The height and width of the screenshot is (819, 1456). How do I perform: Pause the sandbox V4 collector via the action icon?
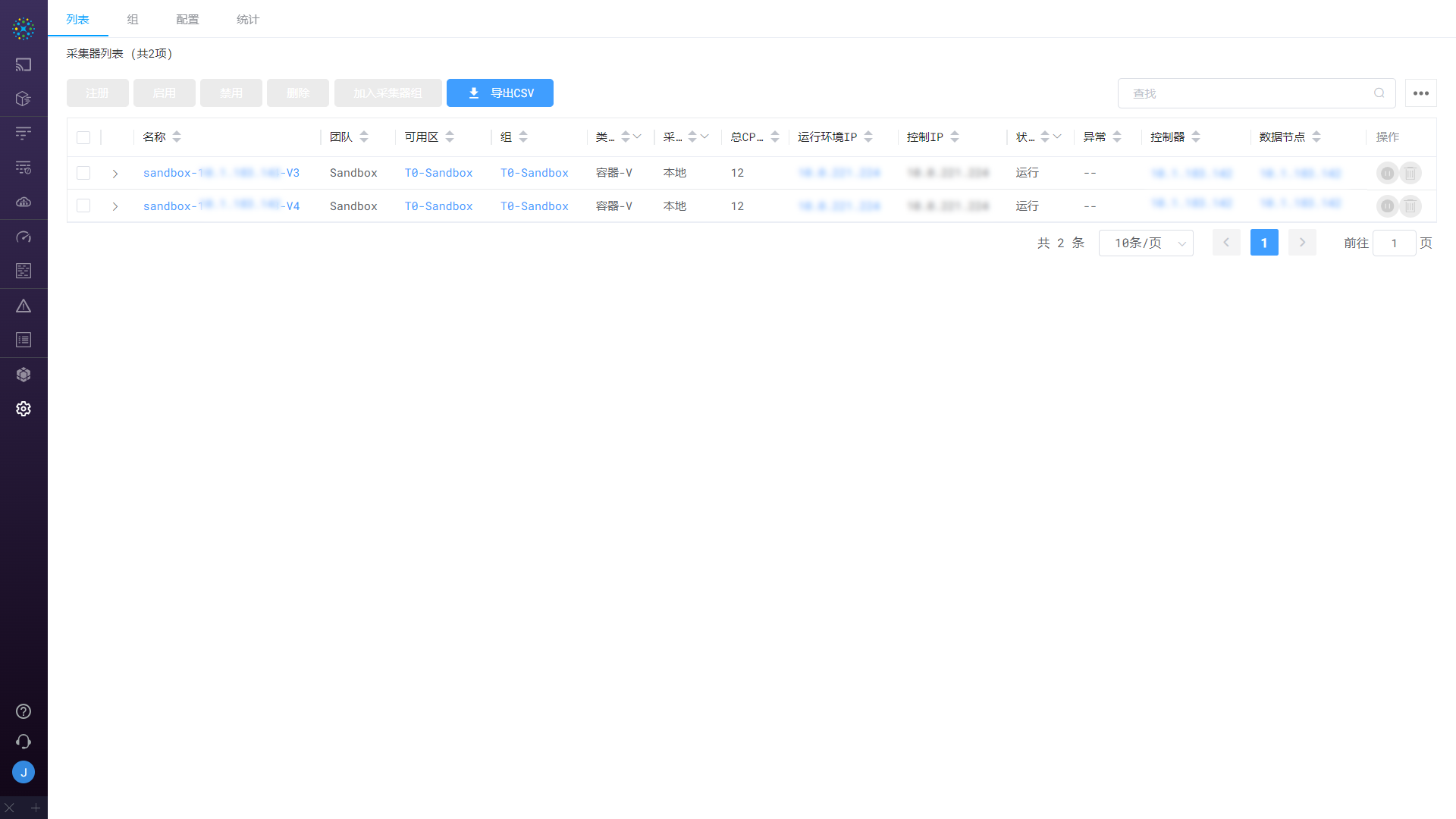(1387, 206)
